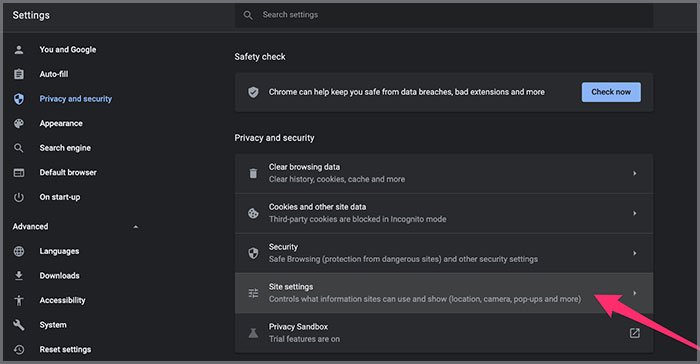This screenshot has height=364, width=700.
Task: Open Downloads settings
Action: pyautogui.click(x=59, y=276)
